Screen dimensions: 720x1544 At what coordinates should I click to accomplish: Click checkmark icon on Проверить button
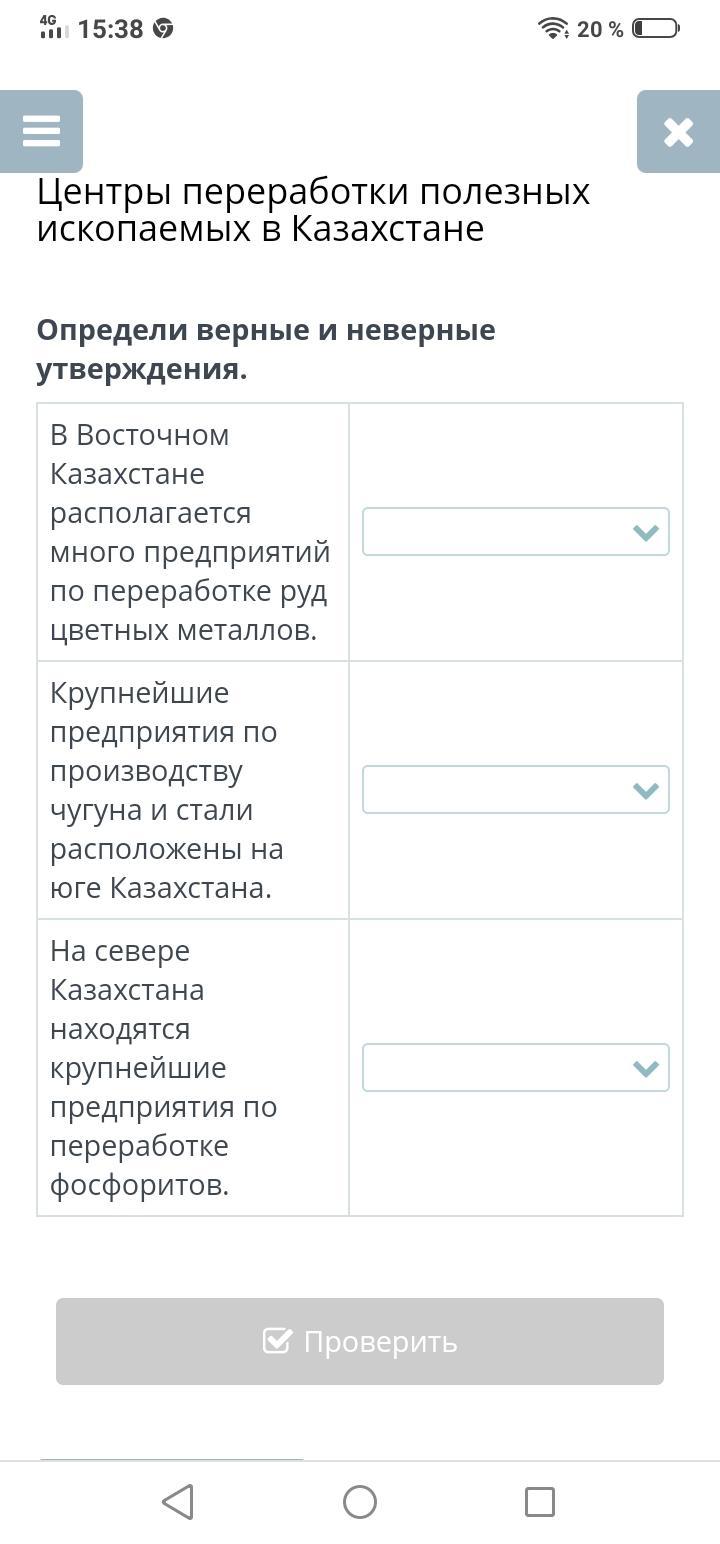pyautogui.click(x=277, y=1340)
